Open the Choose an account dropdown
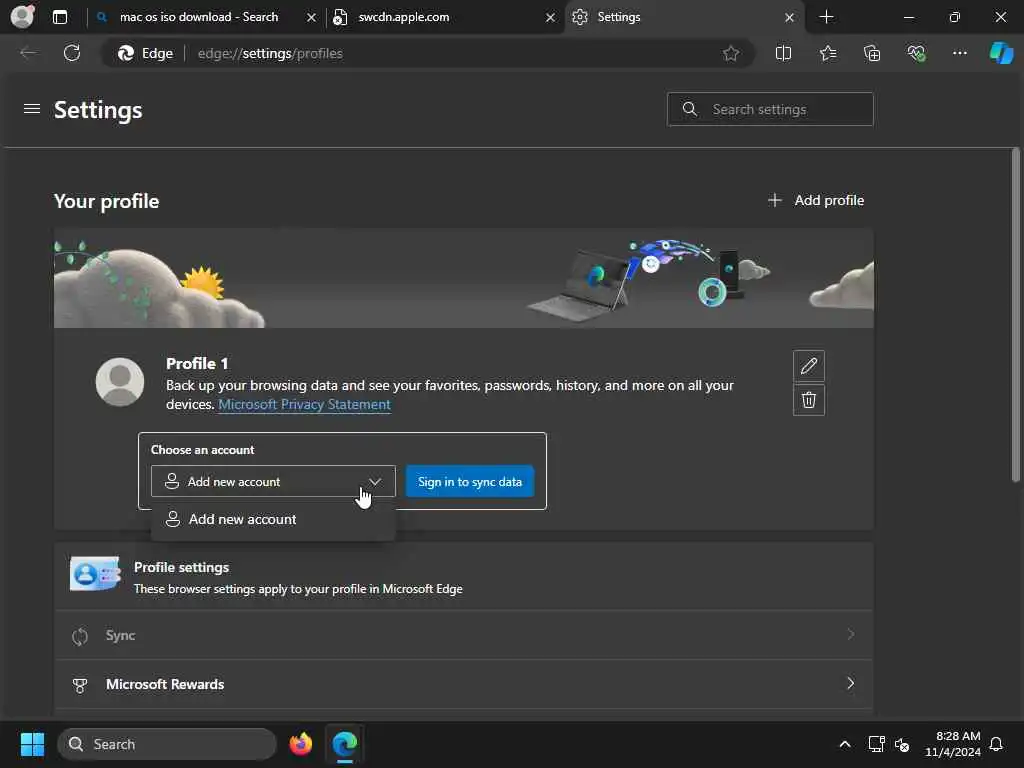The width and height of the screenshot is (1024, 768). pyautogui.click(x=273, y=481)
